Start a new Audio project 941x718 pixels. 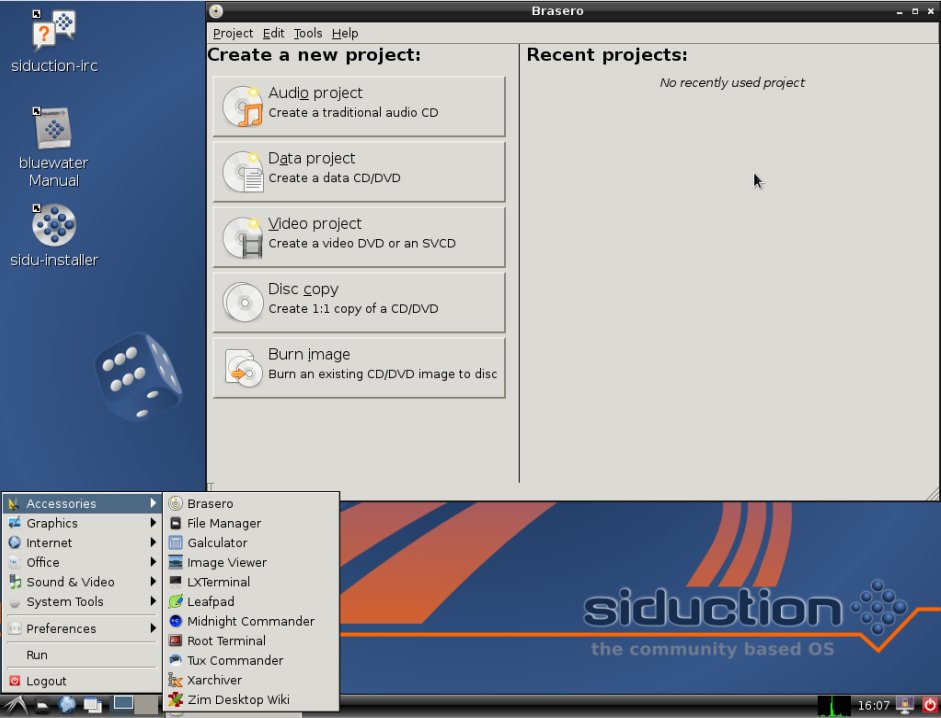(359, 106)
